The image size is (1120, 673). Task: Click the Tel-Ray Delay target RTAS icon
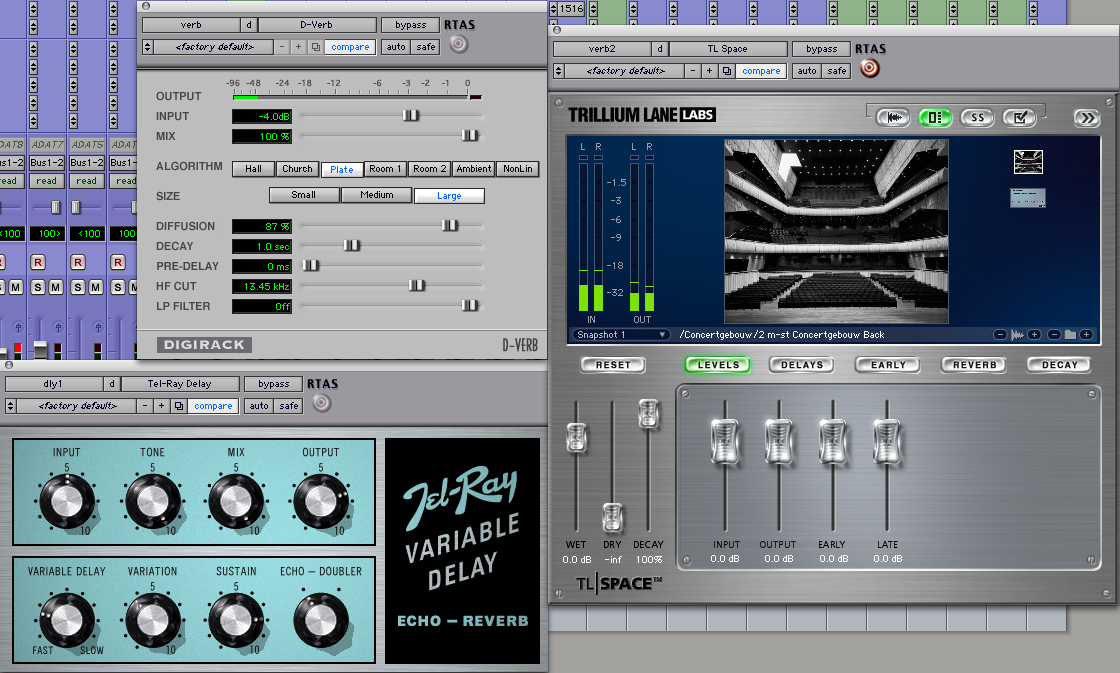click(x=321, y=403)
